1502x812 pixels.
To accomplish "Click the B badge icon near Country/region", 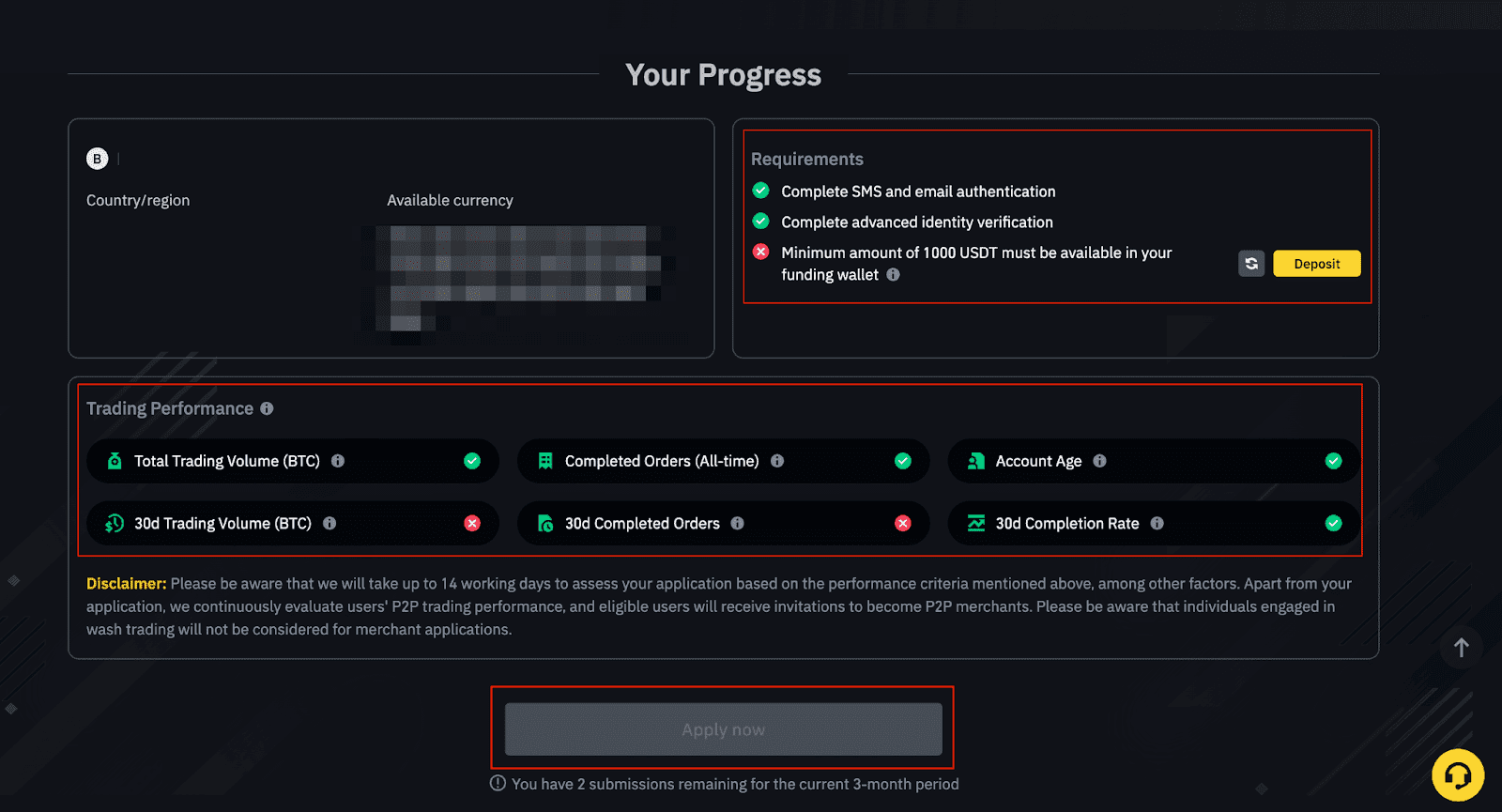I will [x=97, y=158].
